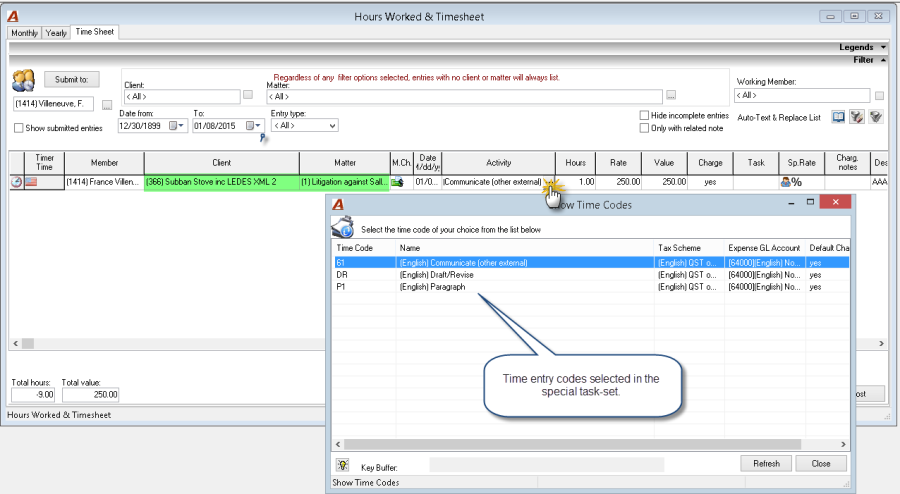Open the Date from calendar dropdown
This screenshot has width=900, height=494.
click(177, 126)
